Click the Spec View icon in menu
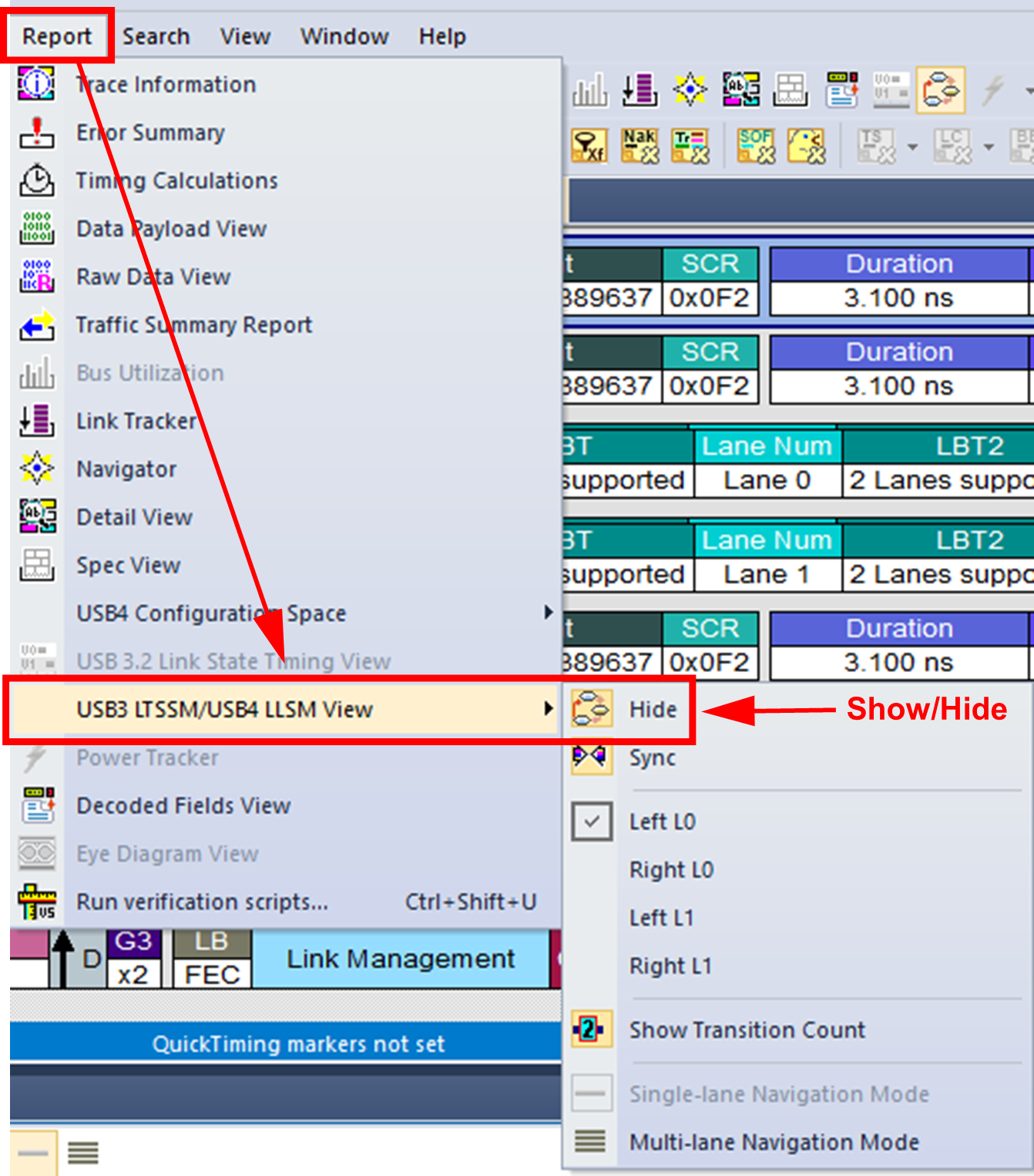1034x1176 pixels. pos(36,565)
